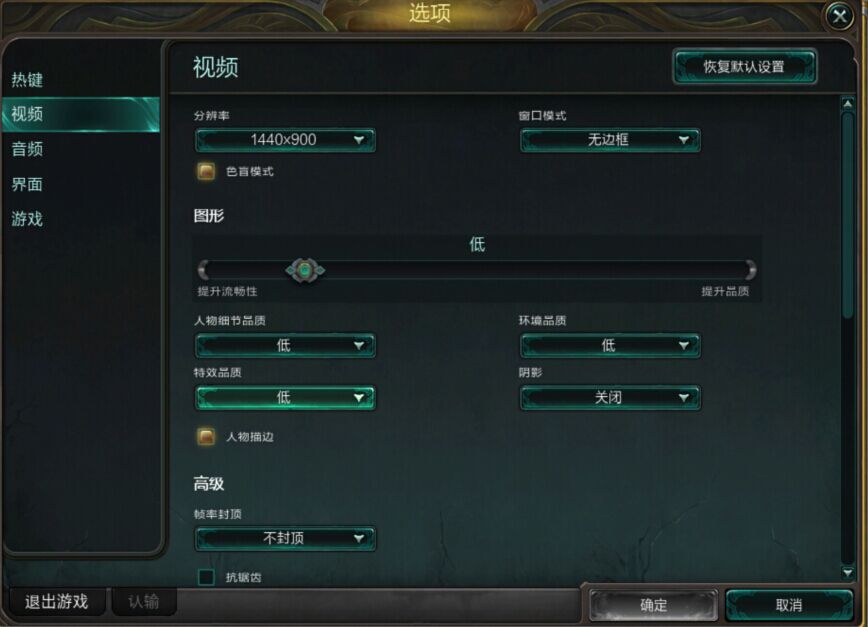Click the scrollbar up arrow icon
The width and height of the screenshot is (868, 627).
[848, 103]
